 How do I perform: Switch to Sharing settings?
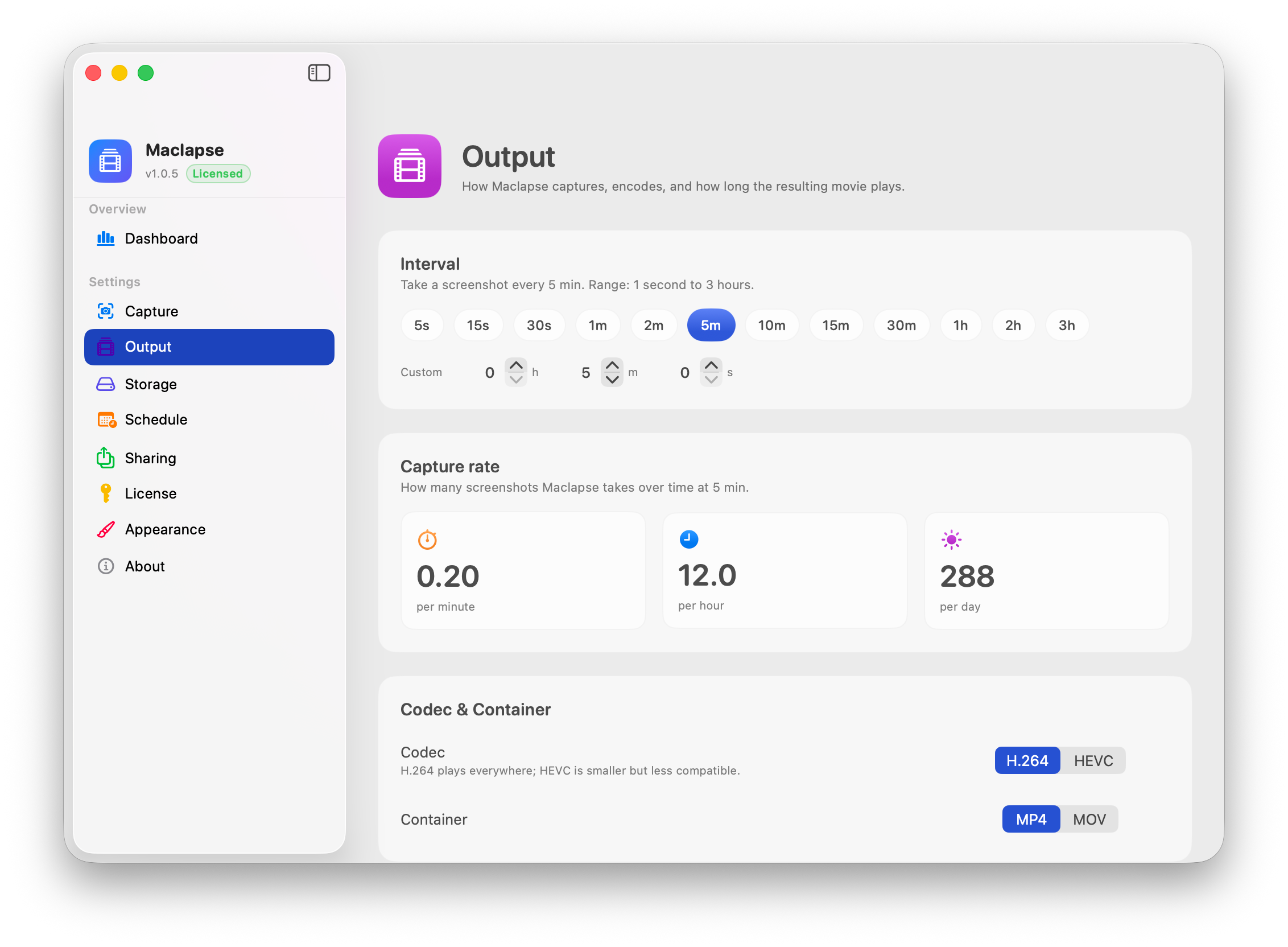(209, 458)
